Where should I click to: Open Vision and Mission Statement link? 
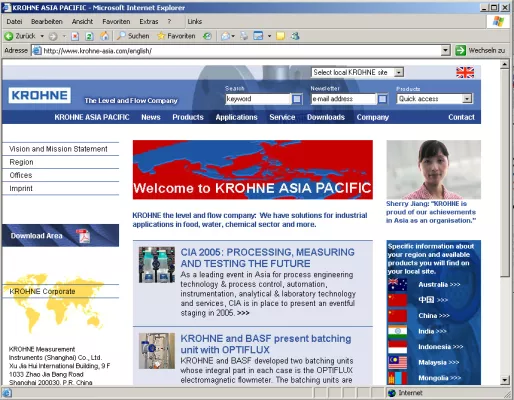point(58,149)
